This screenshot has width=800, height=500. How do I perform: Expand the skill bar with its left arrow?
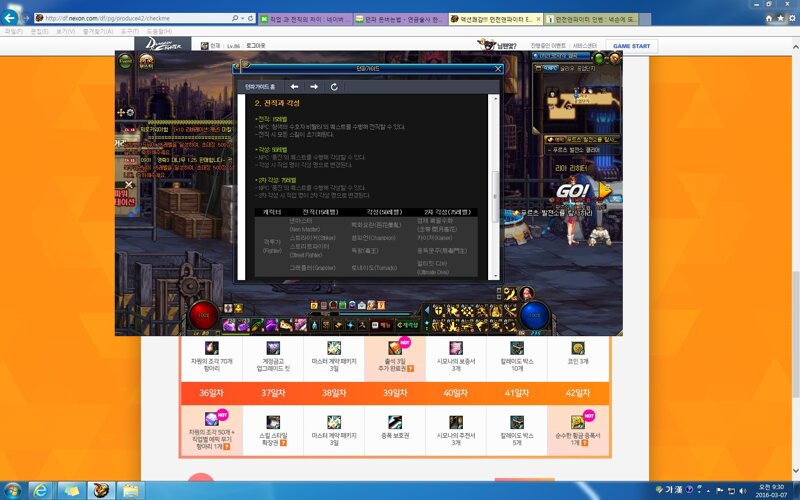point(427,309)
